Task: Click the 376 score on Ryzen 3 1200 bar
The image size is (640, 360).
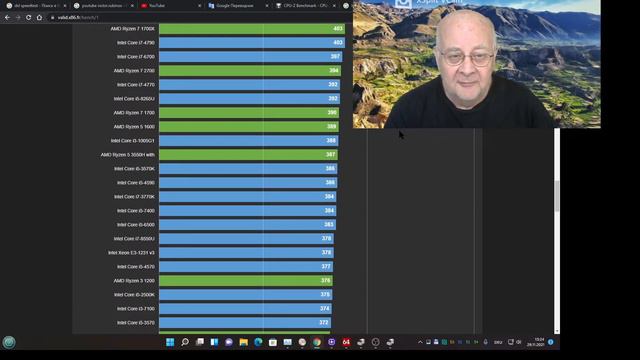Action: click(325, 281)
